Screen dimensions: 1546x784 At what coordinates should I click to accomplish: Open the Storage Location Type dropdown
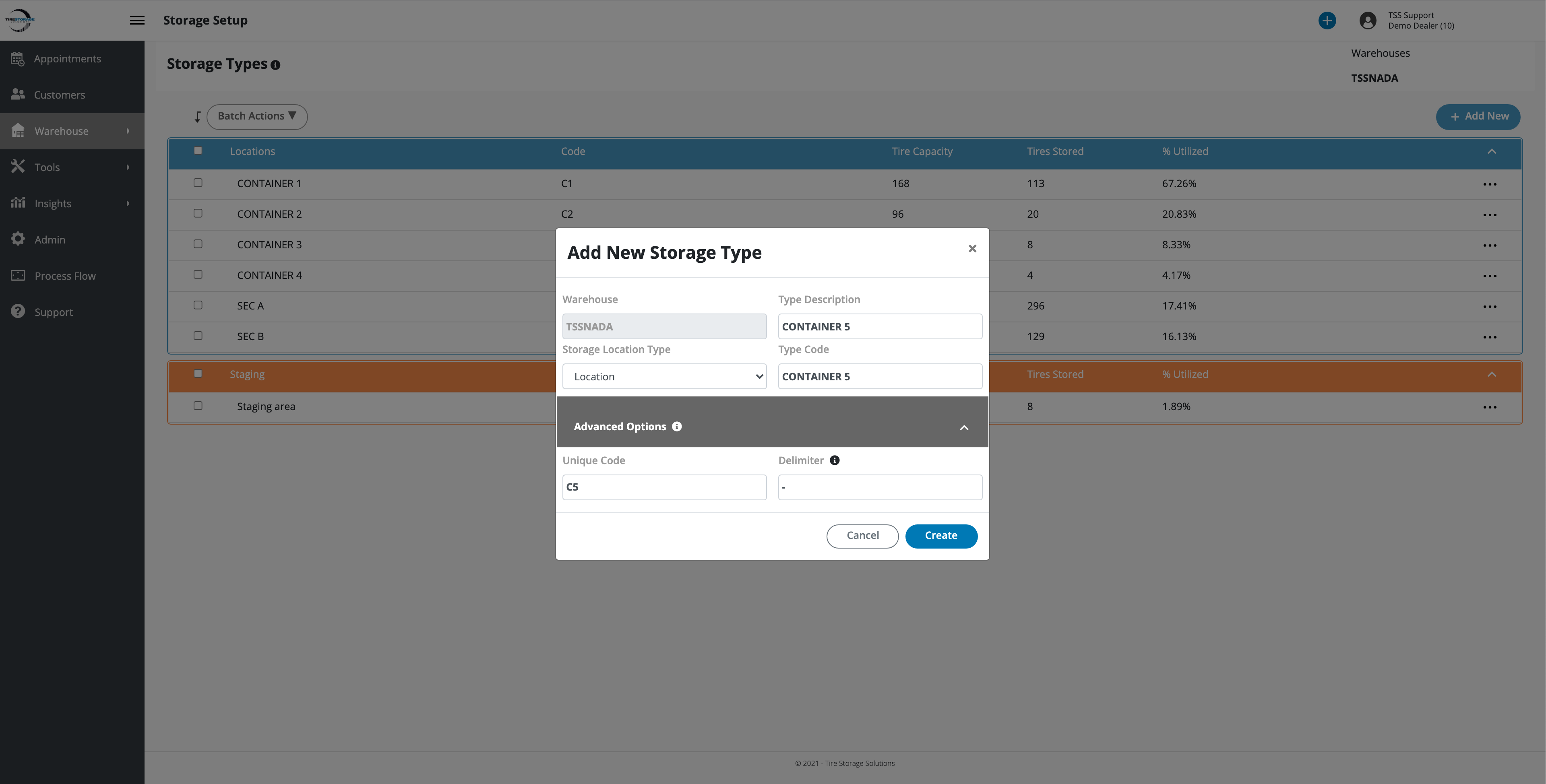click(x=664, y=377)
